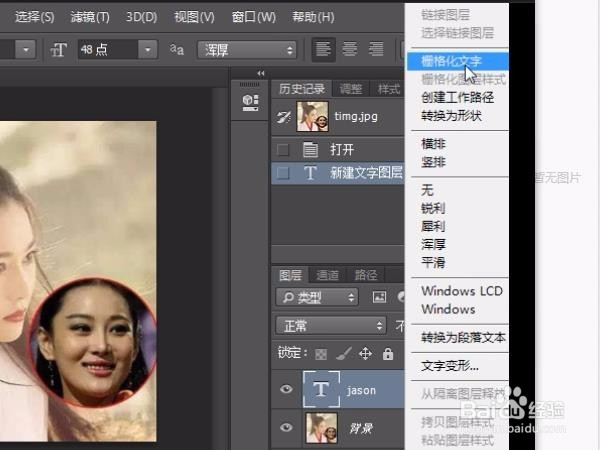Select the timg.jpg history snapshot thumbnail
This screenshot has height=450, width=600.
pos(313,117)
